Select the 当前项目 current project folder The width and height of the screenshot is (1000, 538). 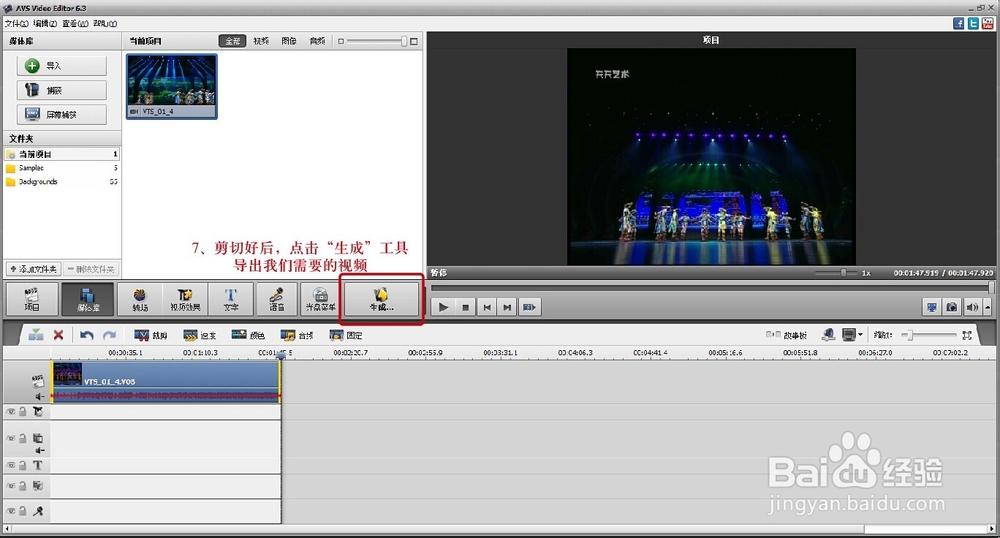pos(62,154)
